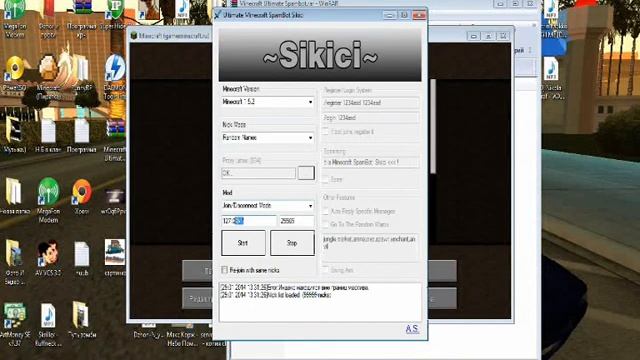Screen dimensions: 640x360
Task: Click the A.S. link at bottom right
Action: [x=412, y=329]
